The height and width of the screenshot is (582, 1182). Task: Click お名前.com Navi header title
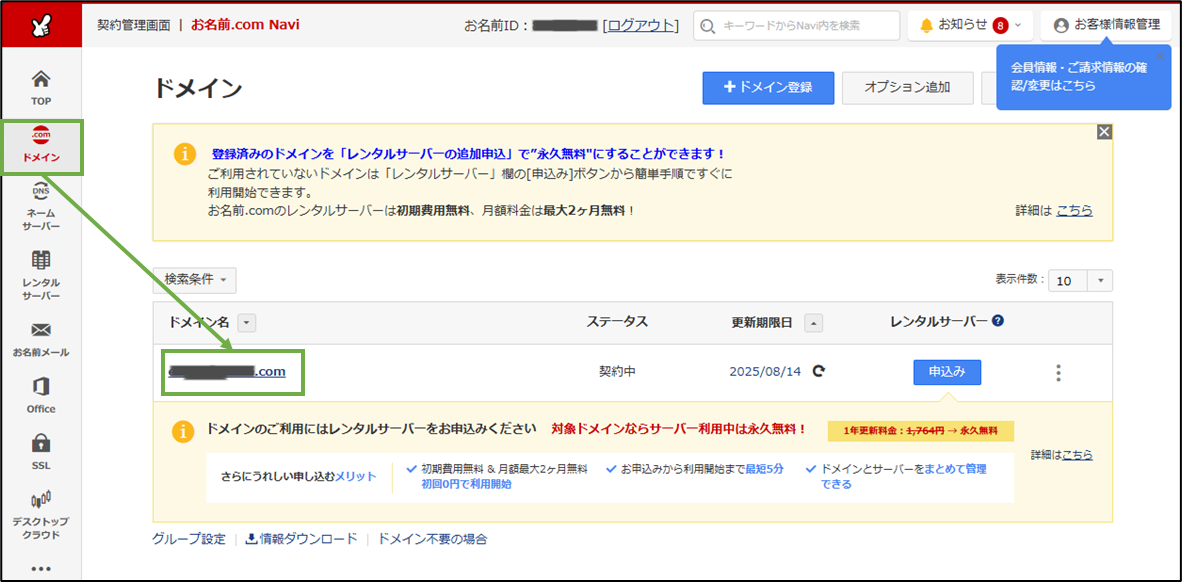245,24
